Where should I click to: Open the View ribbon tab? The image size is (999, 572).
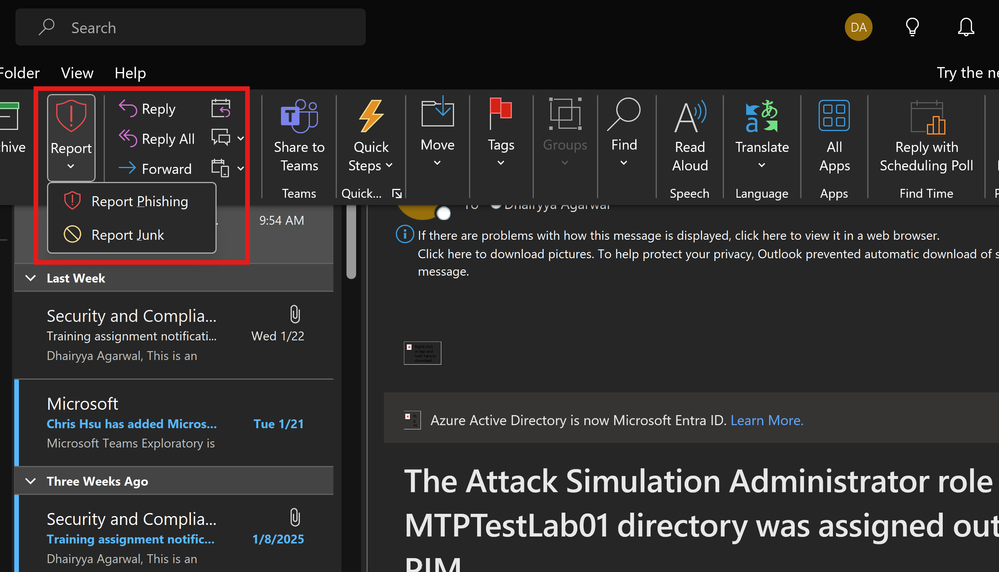(x=77, y=73)
